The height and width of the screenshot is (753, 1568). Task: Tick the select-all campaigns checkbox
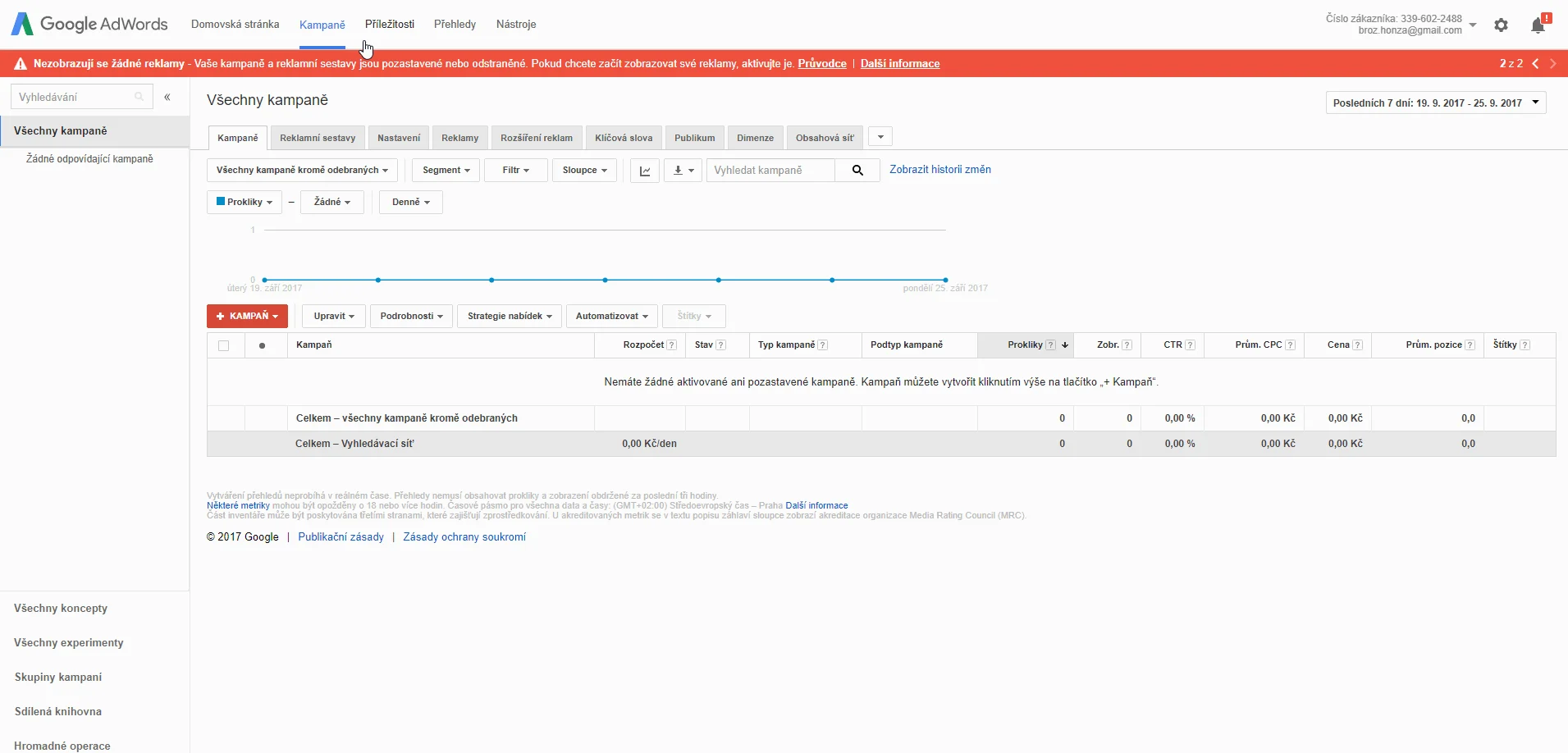pyautogui.click(x=223, y=345)
